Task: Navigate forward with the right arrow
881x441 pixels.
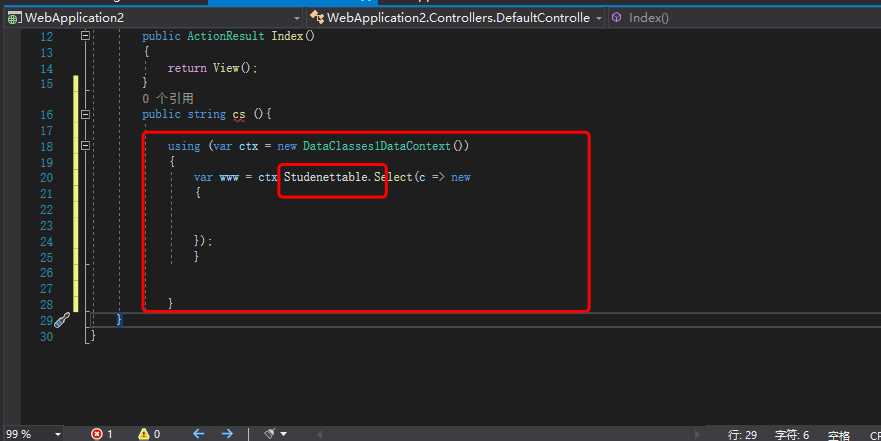Action: [x=228, y=434]
